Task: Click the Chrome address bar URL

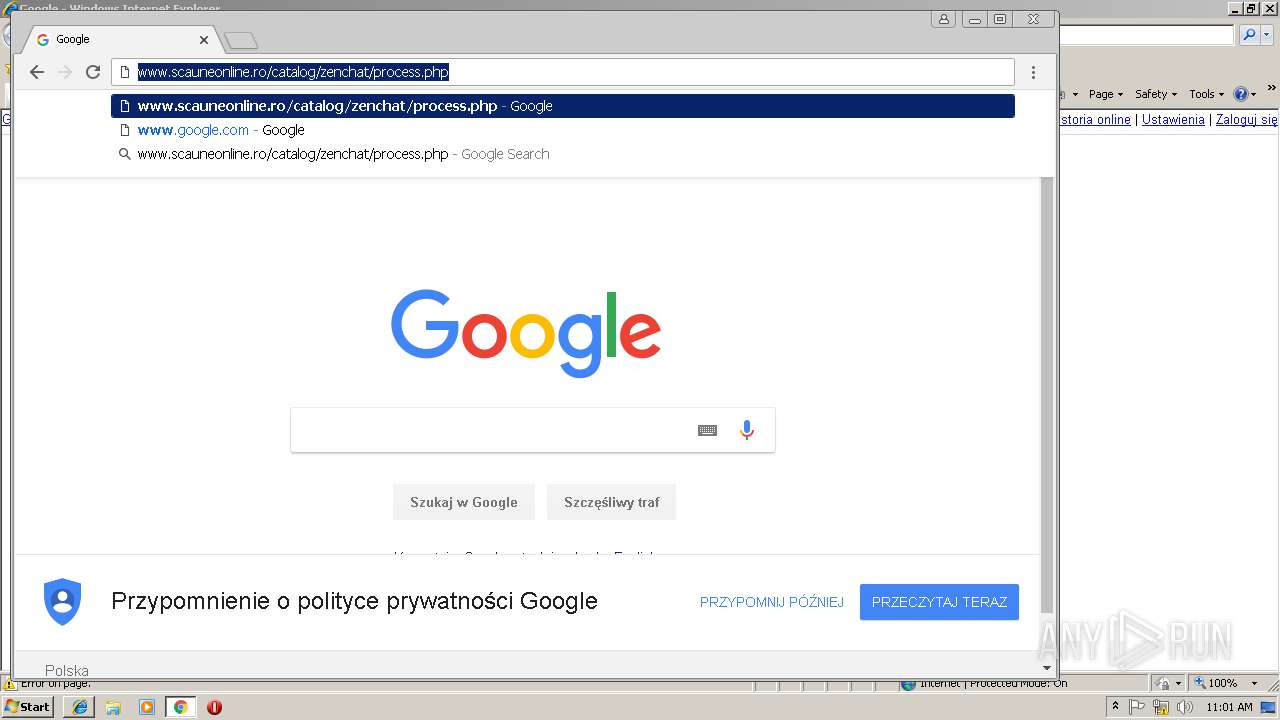Action: tap(293, 72)
